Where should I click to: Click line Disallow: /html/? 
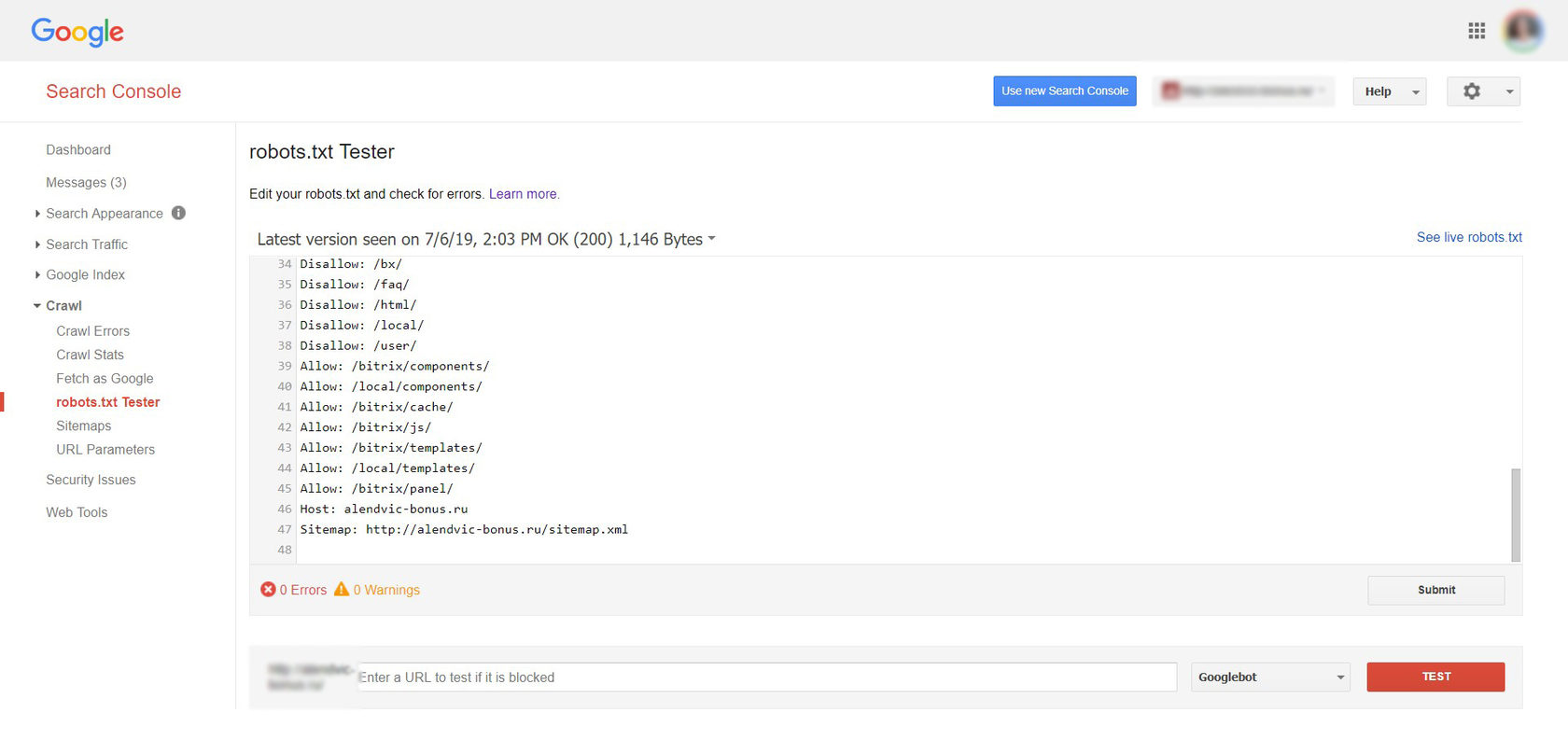(358, 305)
